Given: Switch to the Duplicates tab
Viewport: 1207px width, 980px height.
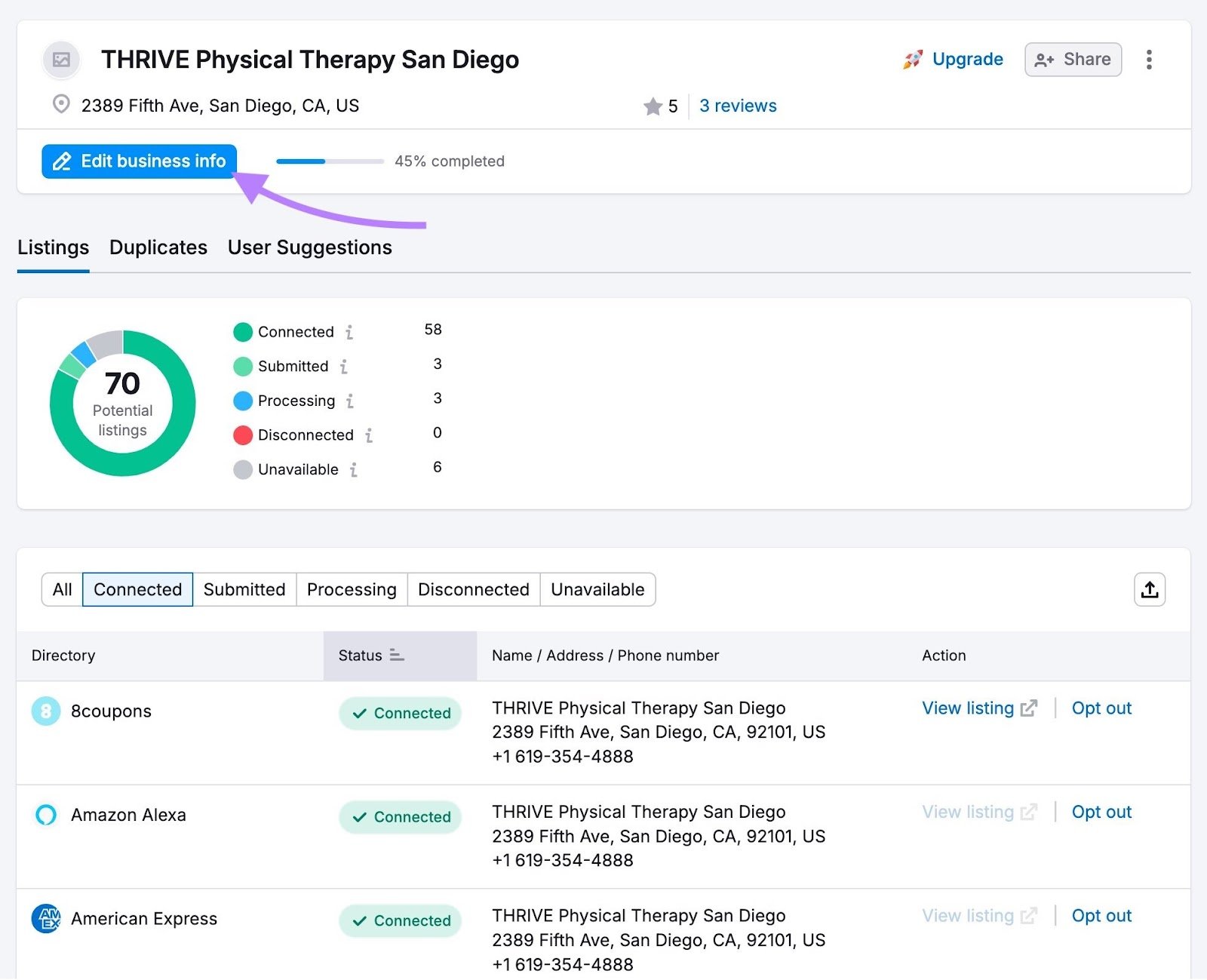Looking at the screenshot, I should tap(158, 247).
